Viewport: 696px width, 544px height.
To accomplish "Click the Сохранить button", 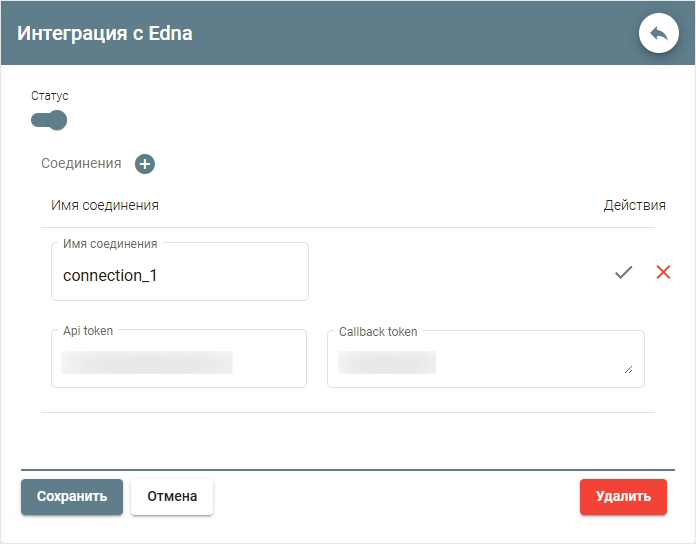I will click(72, 497).
